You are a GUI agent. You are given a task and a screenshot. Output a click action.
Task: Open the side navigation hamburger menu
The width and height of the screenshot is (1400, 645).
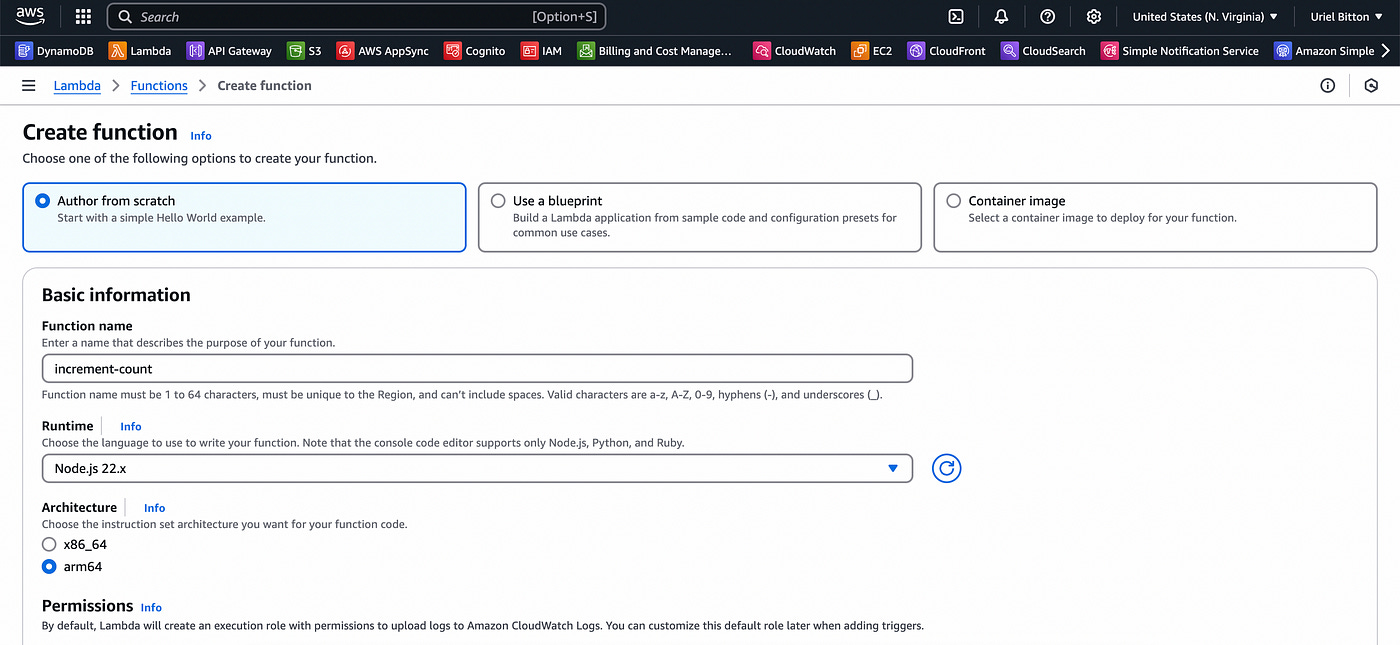[29, 86]
